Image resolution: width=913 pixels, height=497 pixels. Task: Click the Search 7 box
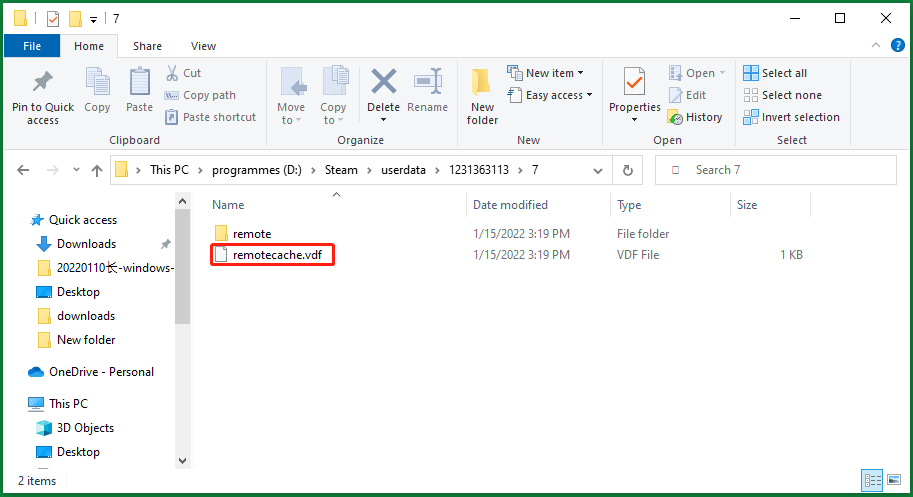[x=776, y=170]
